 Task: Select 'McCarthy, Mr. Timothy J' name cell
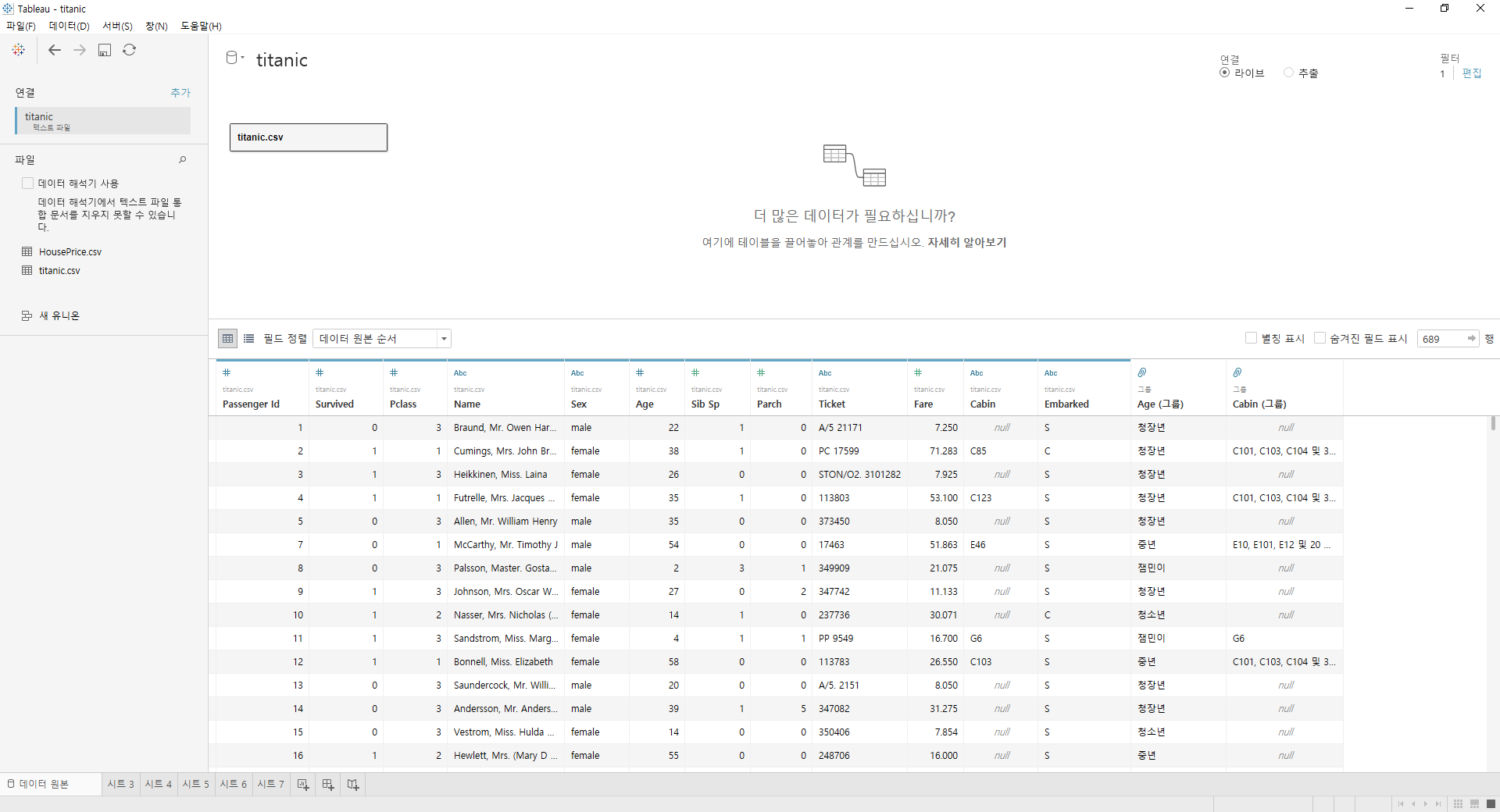pyautogui.click(x=505, y=545)
